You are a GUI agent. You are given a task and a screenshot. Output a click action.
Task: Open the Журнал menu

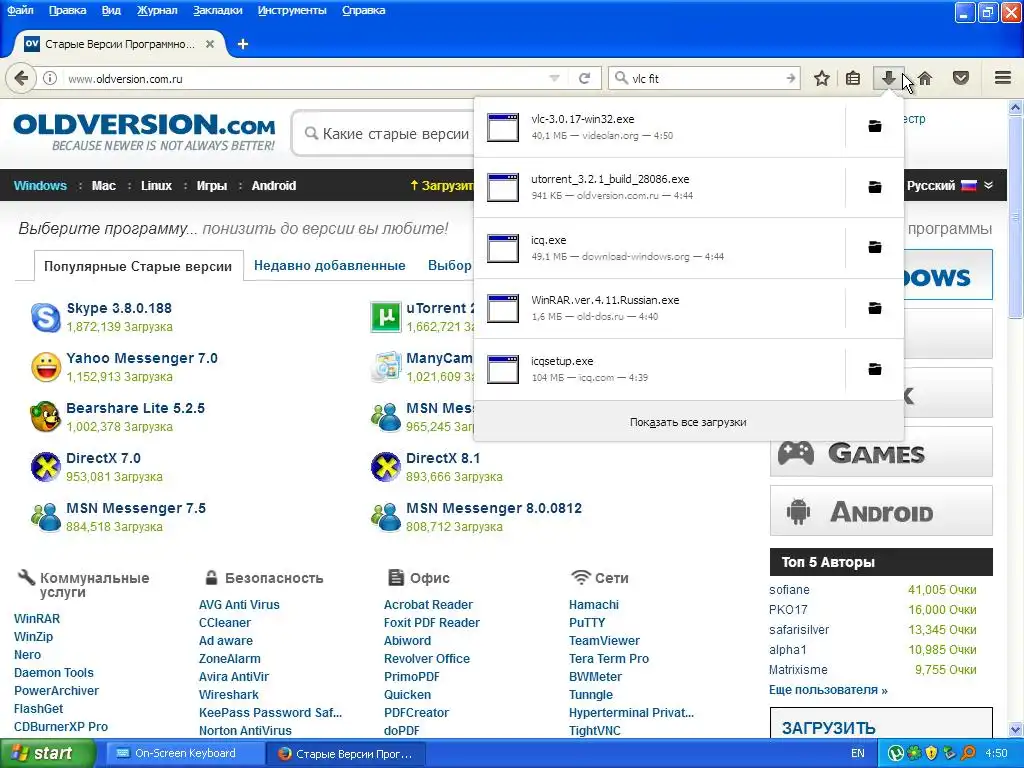157,10
